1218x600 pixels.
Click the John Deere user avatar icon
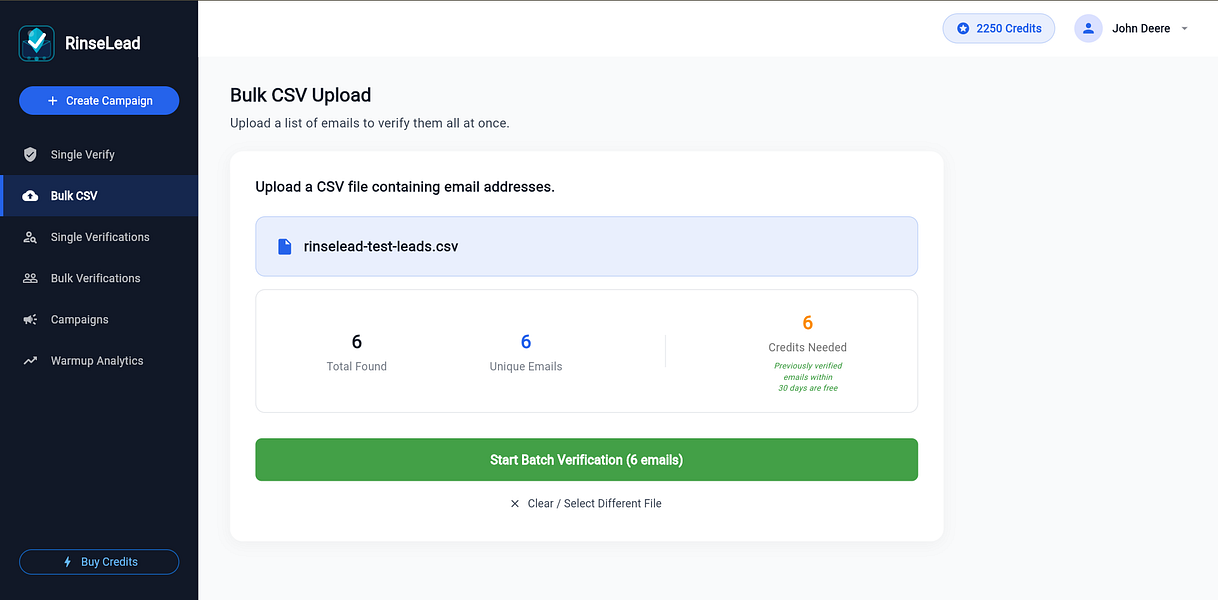click(1088, 28)
